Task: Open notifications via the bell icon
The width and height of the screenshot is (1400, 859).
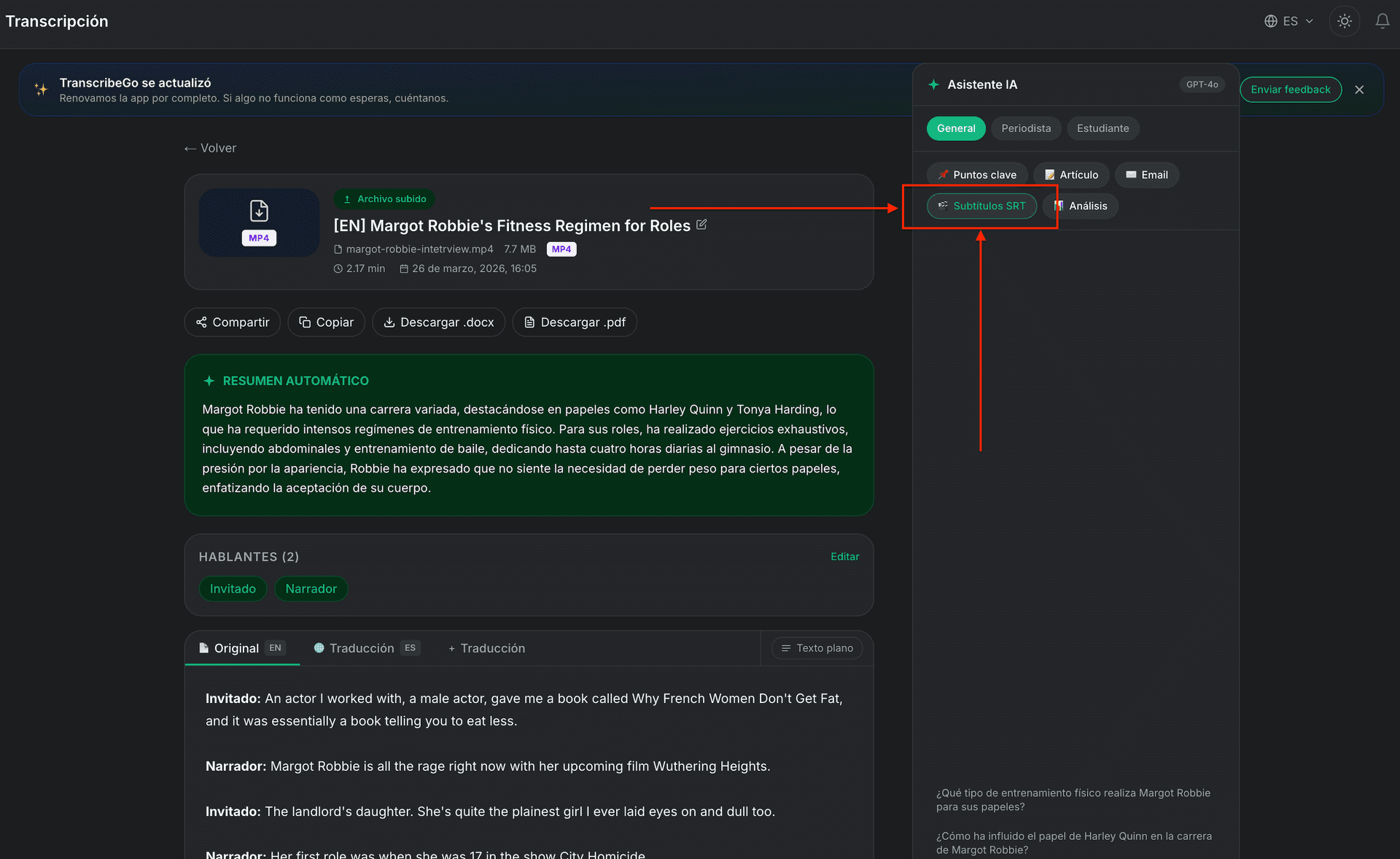Action: pyautogui.click(x=1382, y=20)
